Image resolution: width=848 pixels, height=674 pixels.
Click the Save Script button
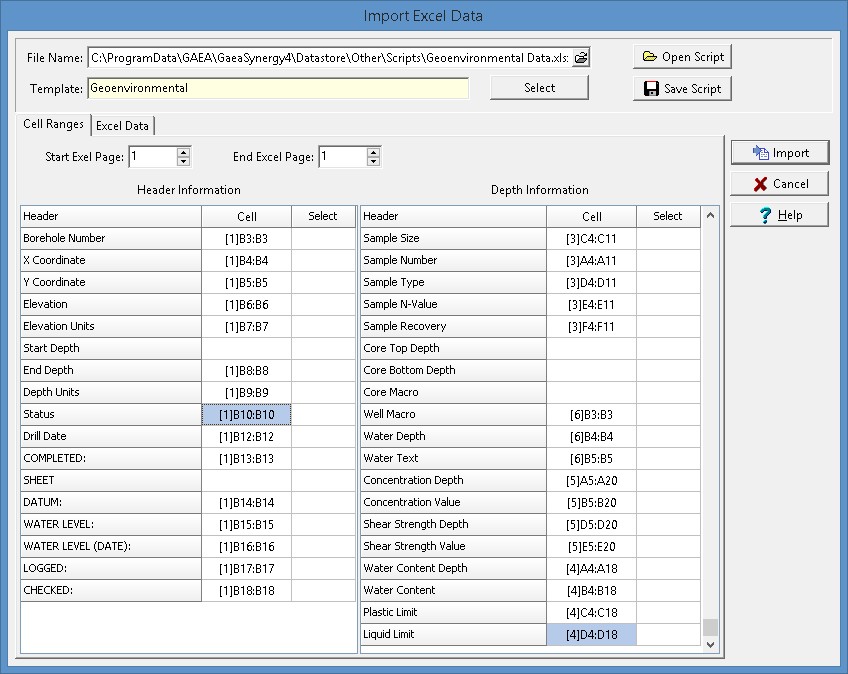pos(683,88)
